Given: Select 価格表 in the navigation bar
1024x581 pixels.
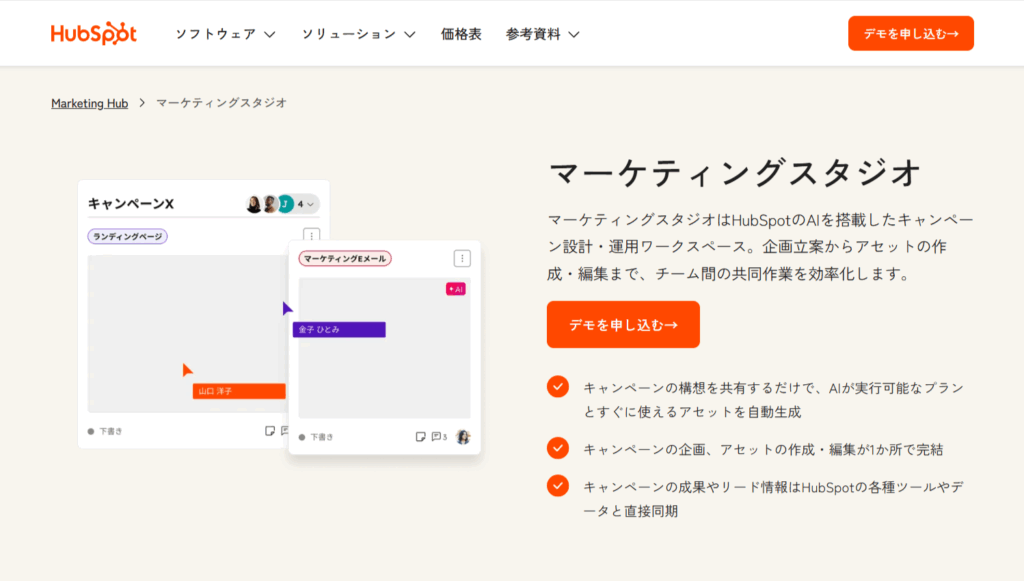Looking at the screenshot, I should click(x=462, y=32).
